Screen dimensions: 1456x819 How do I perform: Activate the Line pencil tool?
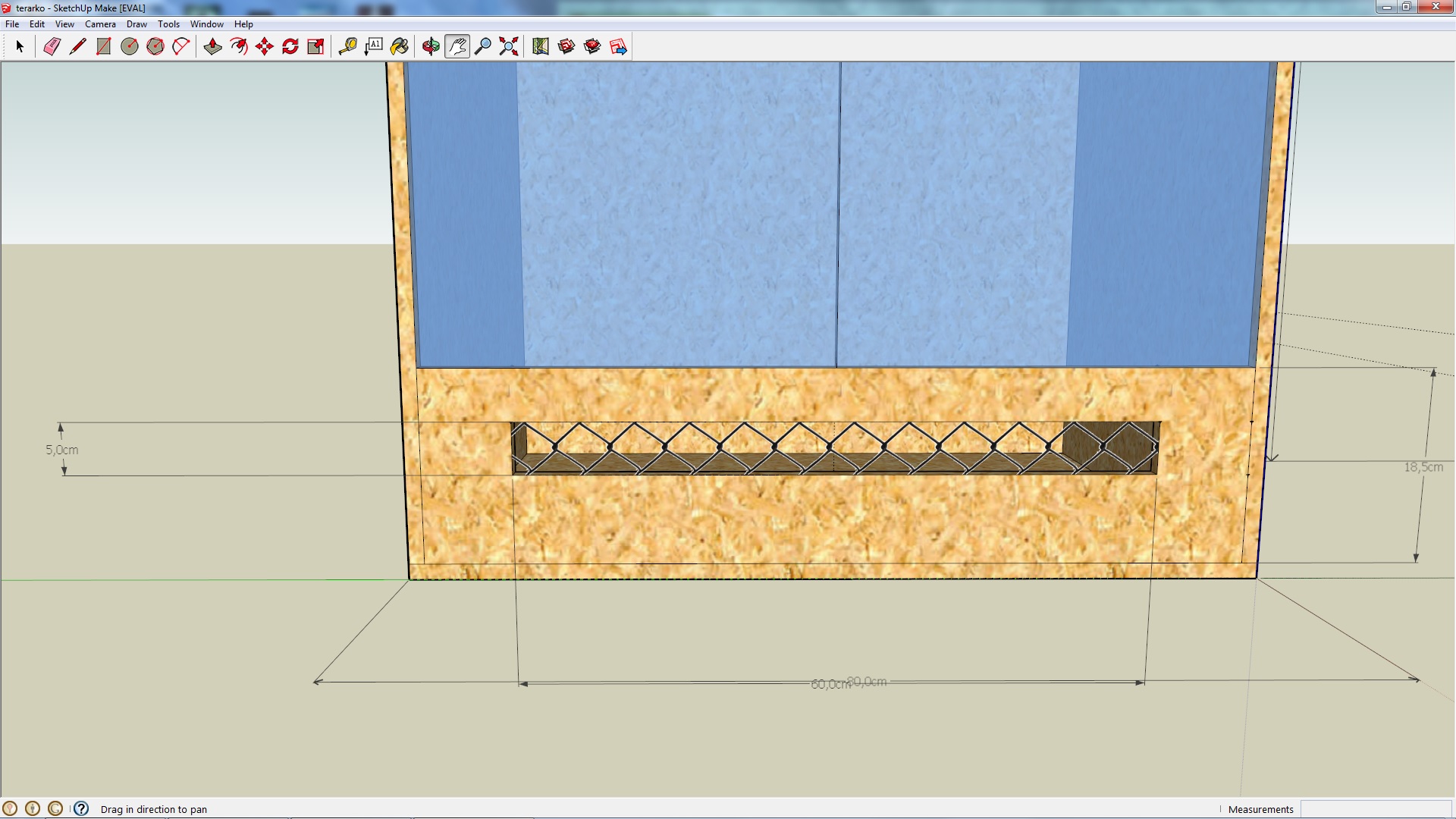point(77,47)
